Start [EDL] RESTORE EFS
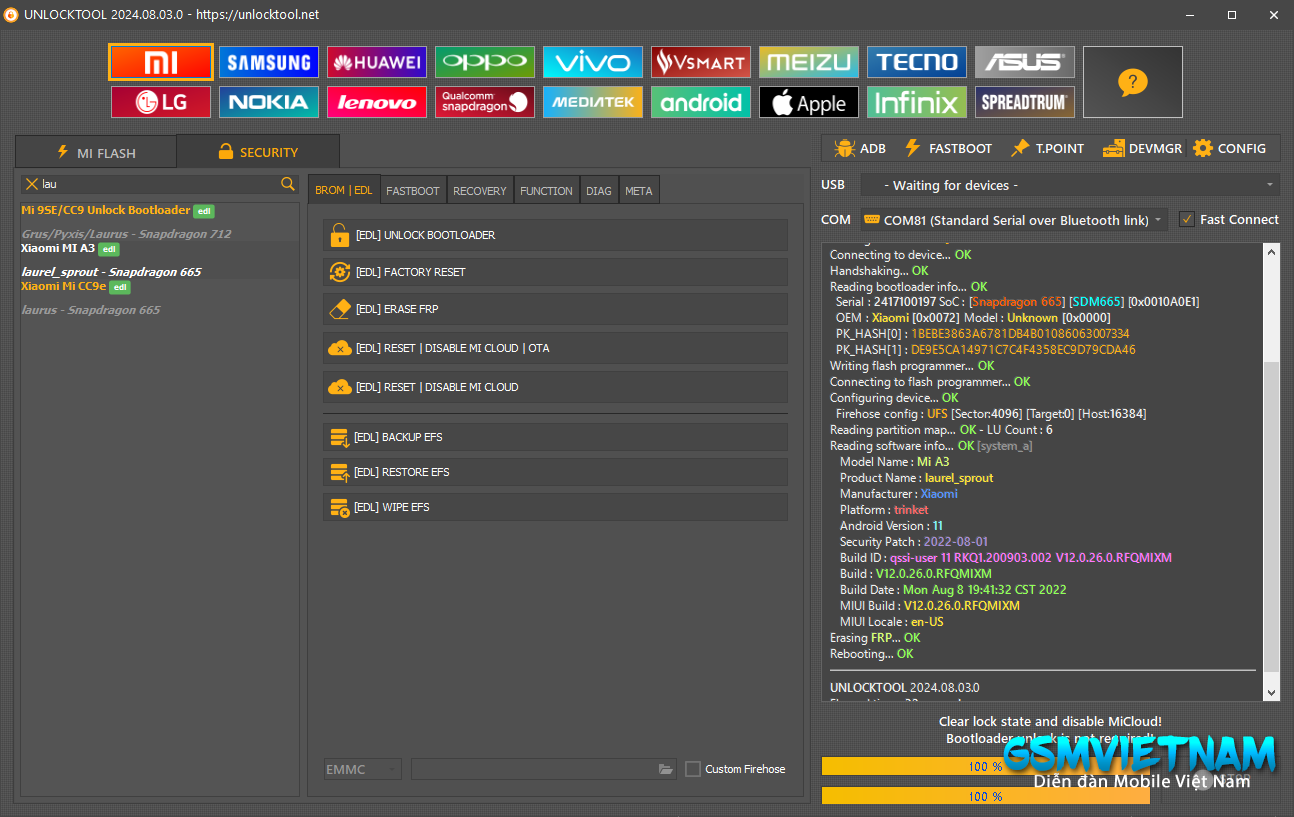Image resolution: width=1294 pixels, height=817 pixels. tap(555, 472)
